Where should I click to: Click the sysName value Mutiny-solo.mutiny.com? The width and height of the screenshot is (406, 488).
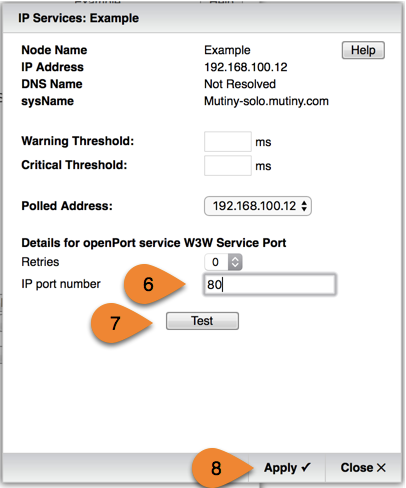(266, 101)
